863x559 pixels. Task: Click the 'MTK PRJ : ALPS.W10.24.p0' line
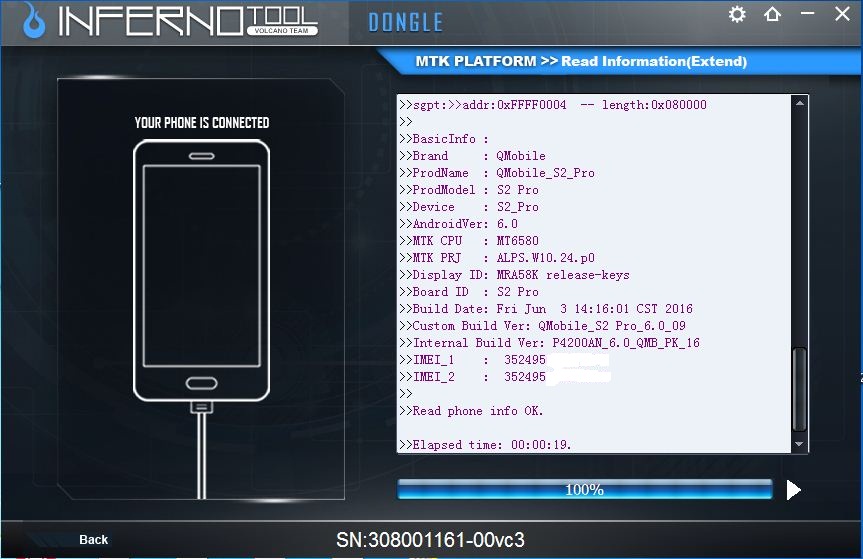(497, 258)
